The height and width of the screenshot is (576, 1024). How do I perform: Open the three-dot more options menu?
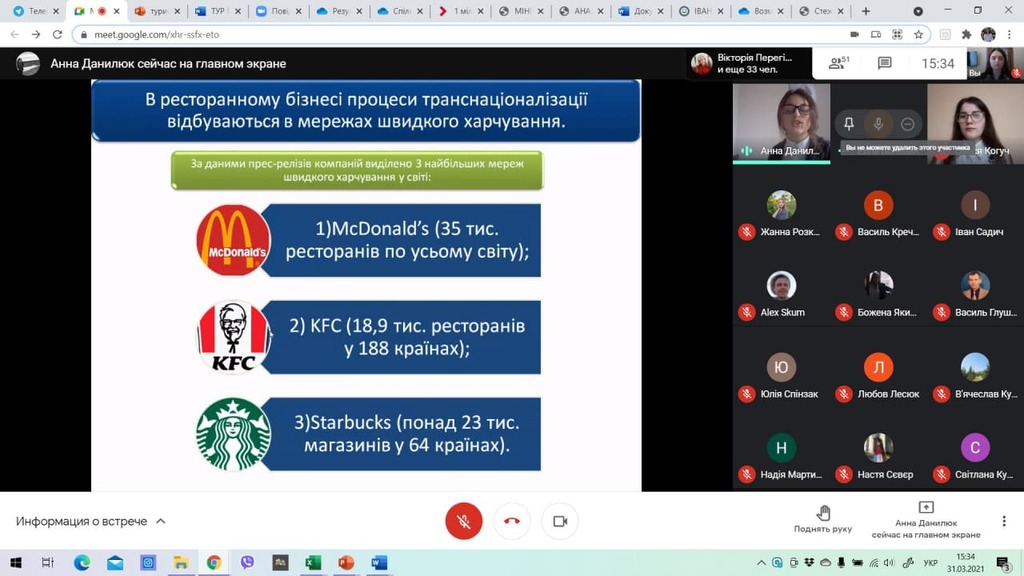[1004, 521]
